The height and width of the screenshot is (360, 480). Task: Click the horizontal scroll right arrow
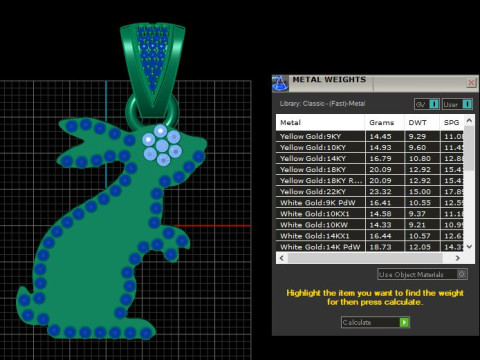(457, 258)
